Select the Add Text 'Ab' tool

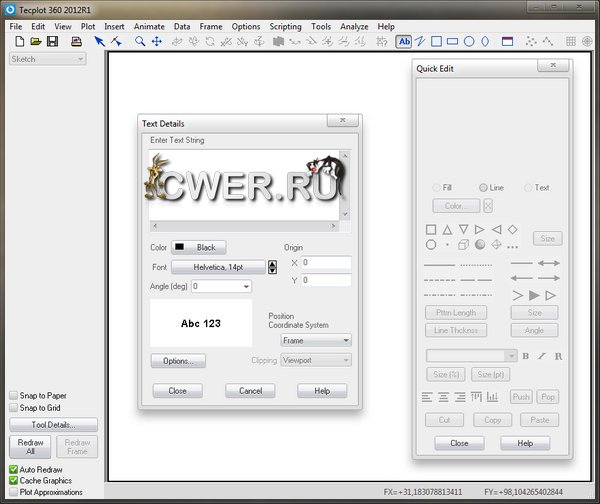(404, 41)
